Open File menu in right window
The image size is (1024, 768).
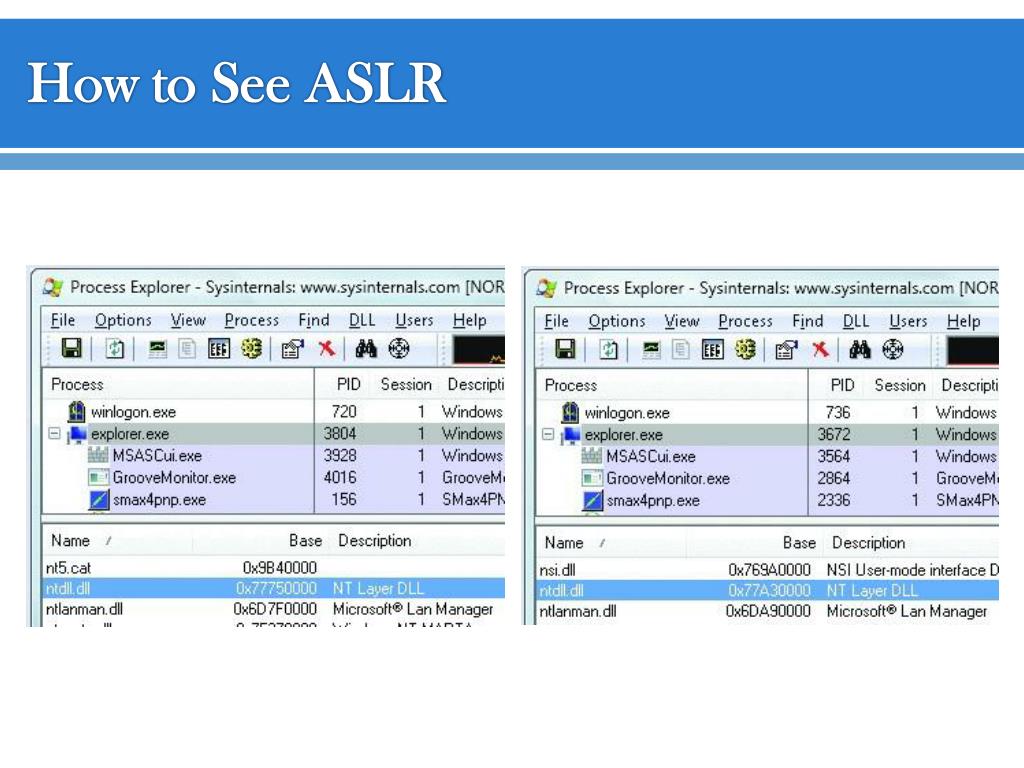coord(556,321)
